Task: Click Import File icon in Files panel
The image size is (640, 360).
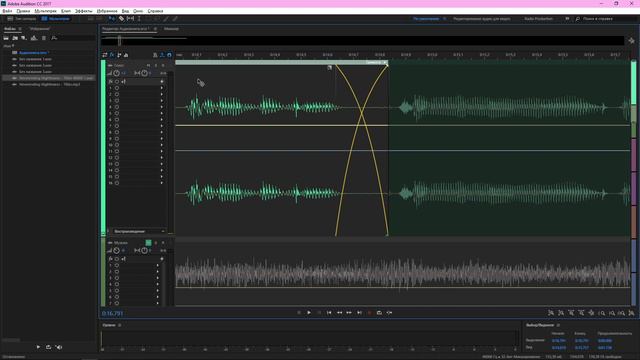Action: click(x=15, y=38)
